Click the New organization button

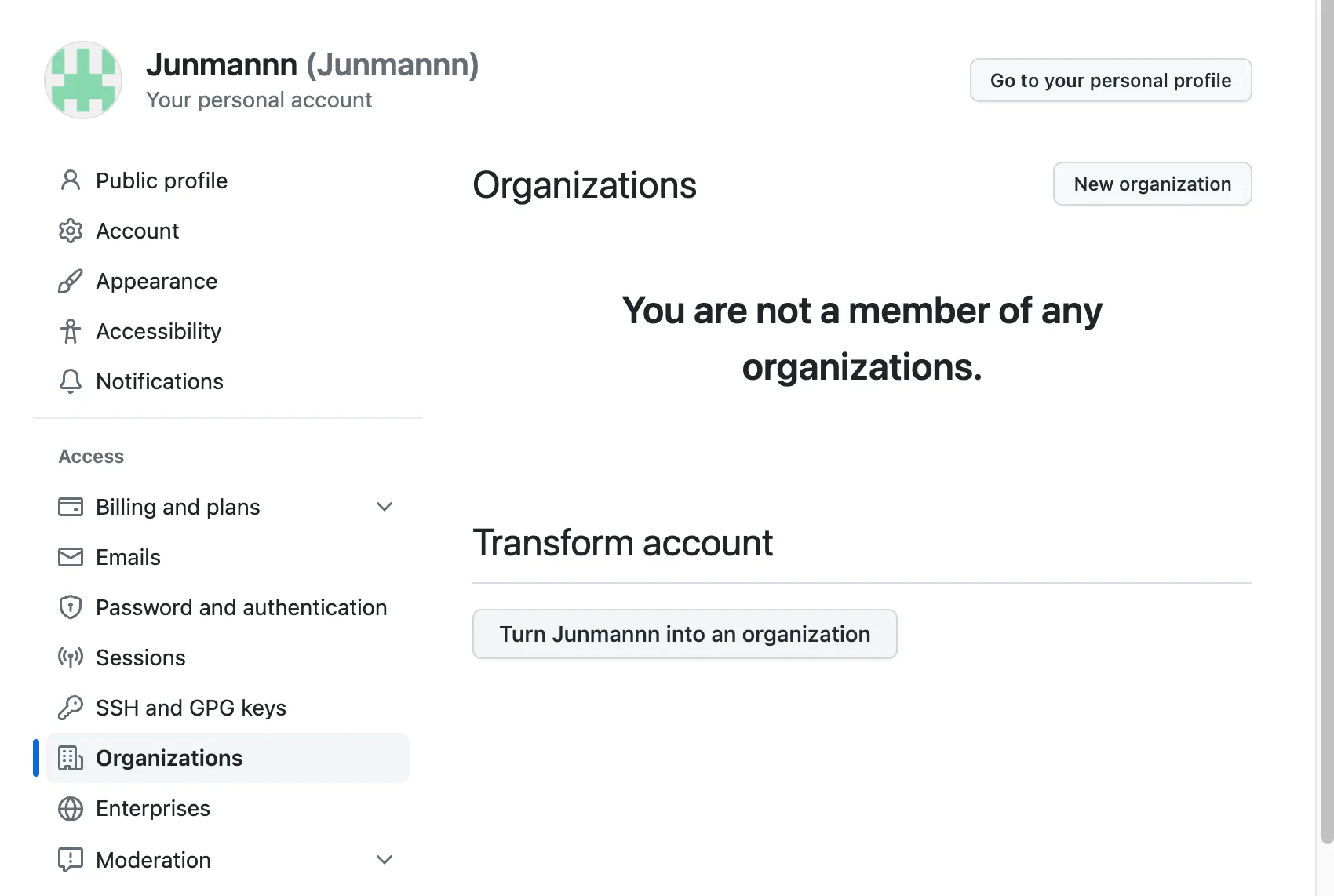coord(1152,184)
